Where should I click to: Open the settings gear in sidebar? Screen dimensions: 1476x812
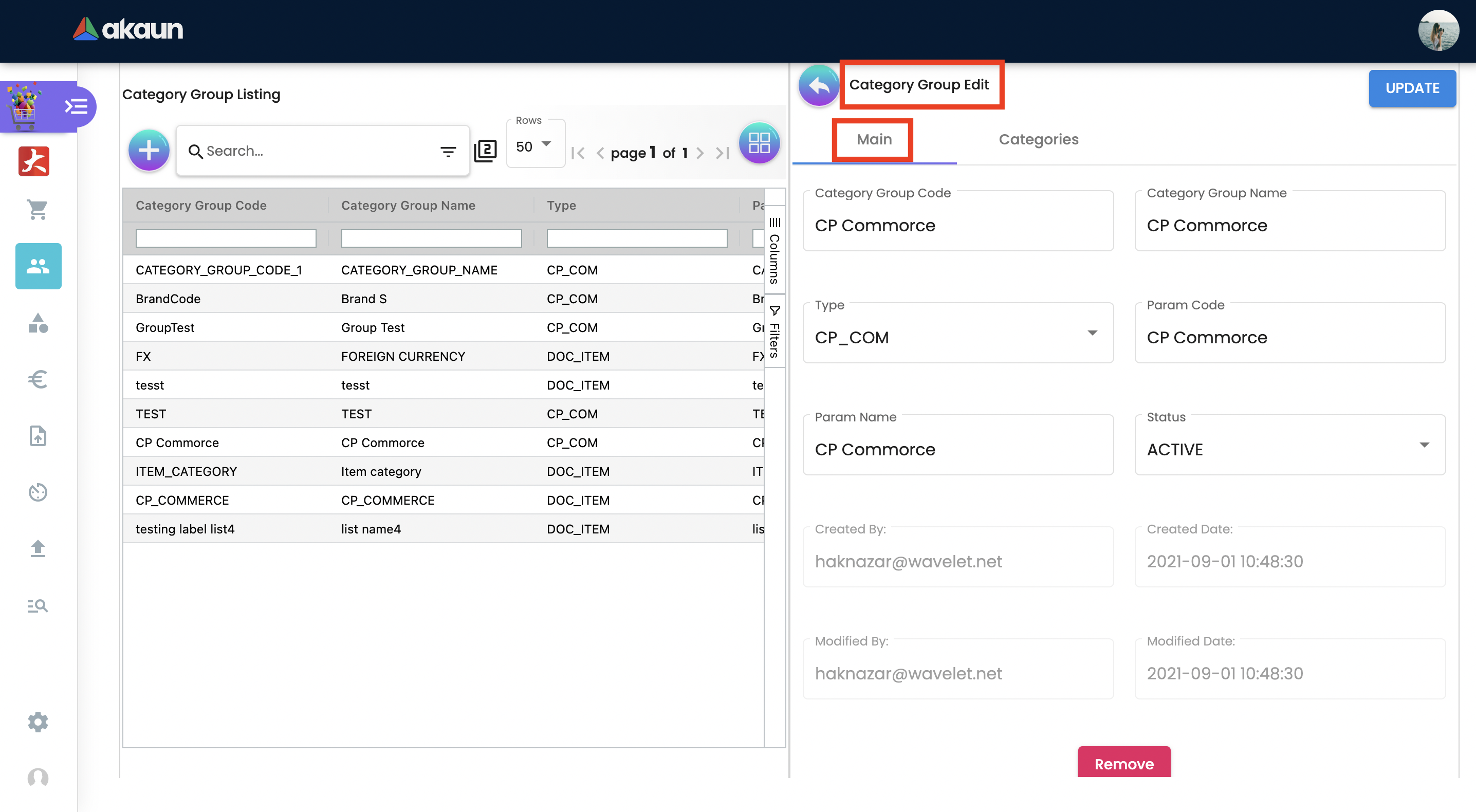coord(38,722)
